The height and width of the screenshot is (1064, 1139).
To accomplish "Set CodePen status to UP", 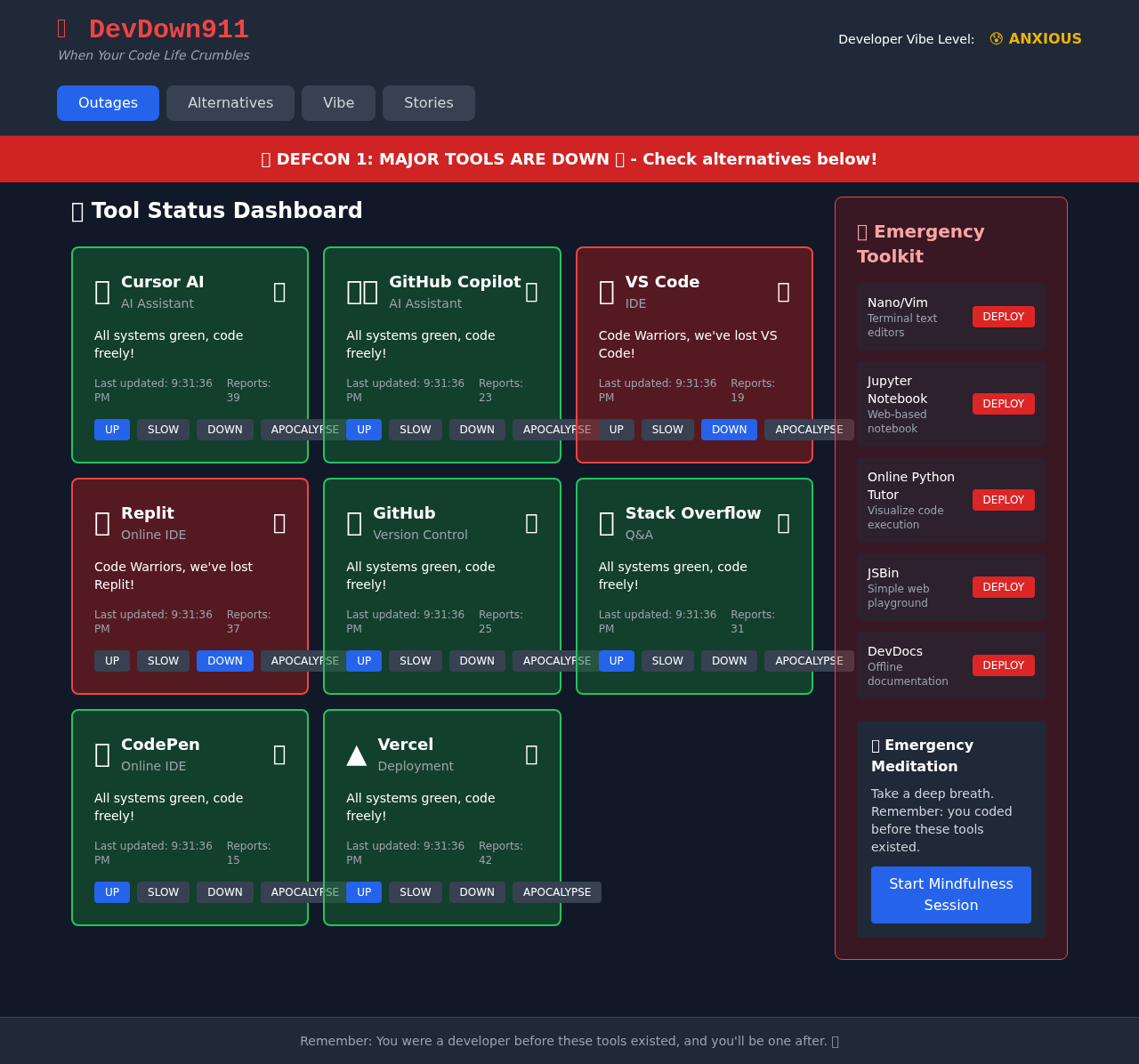I will coord(112,892).
